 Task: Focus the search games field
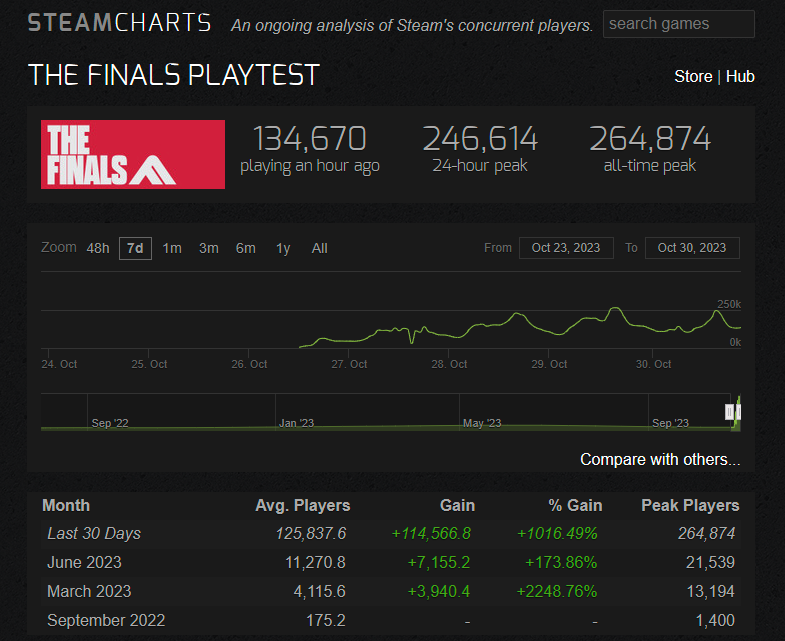coord(678,24)
